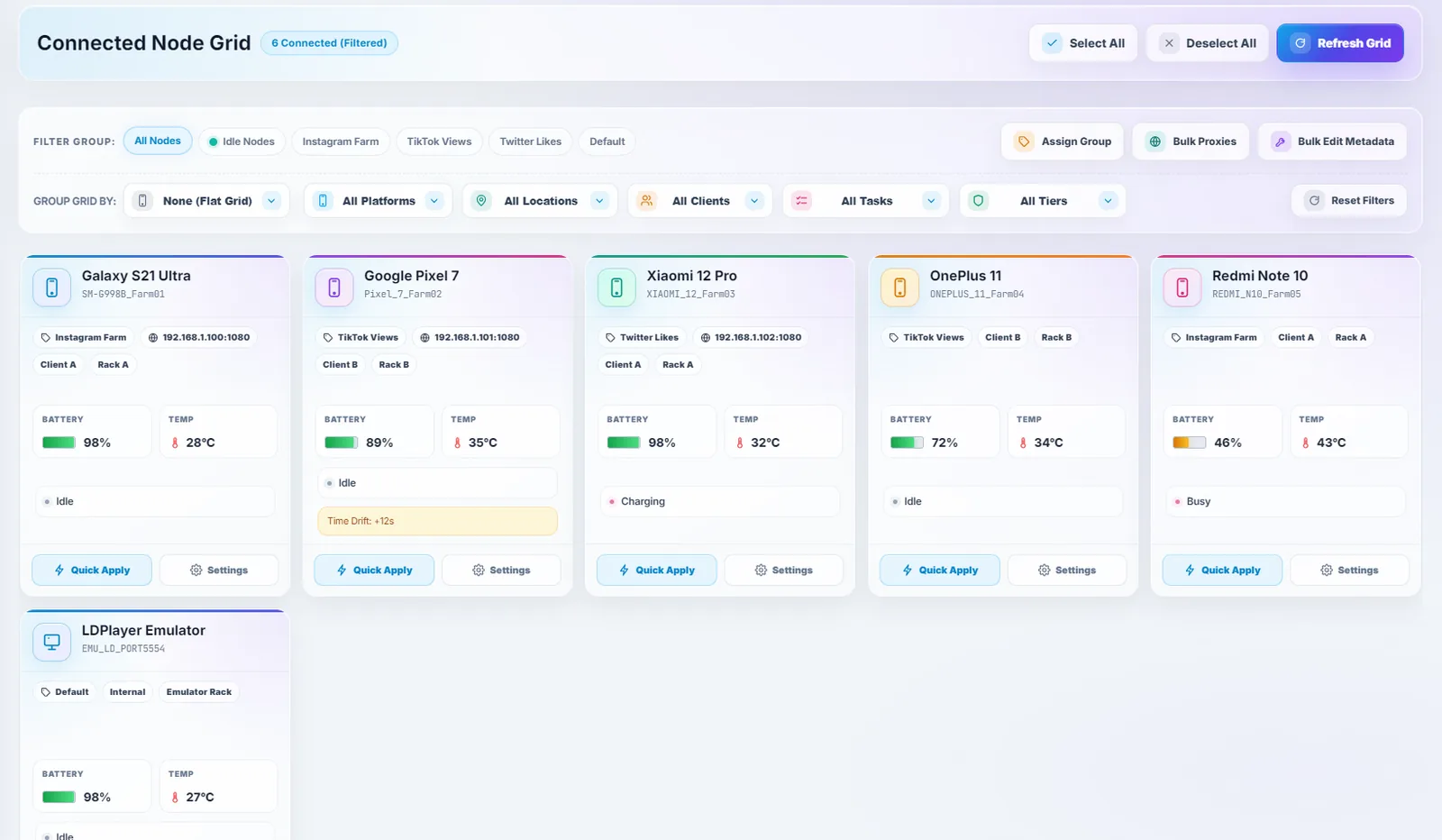Click the Google Pixel 7 device icon
This screenshot has width=1442, height=840.
point(334,288)
